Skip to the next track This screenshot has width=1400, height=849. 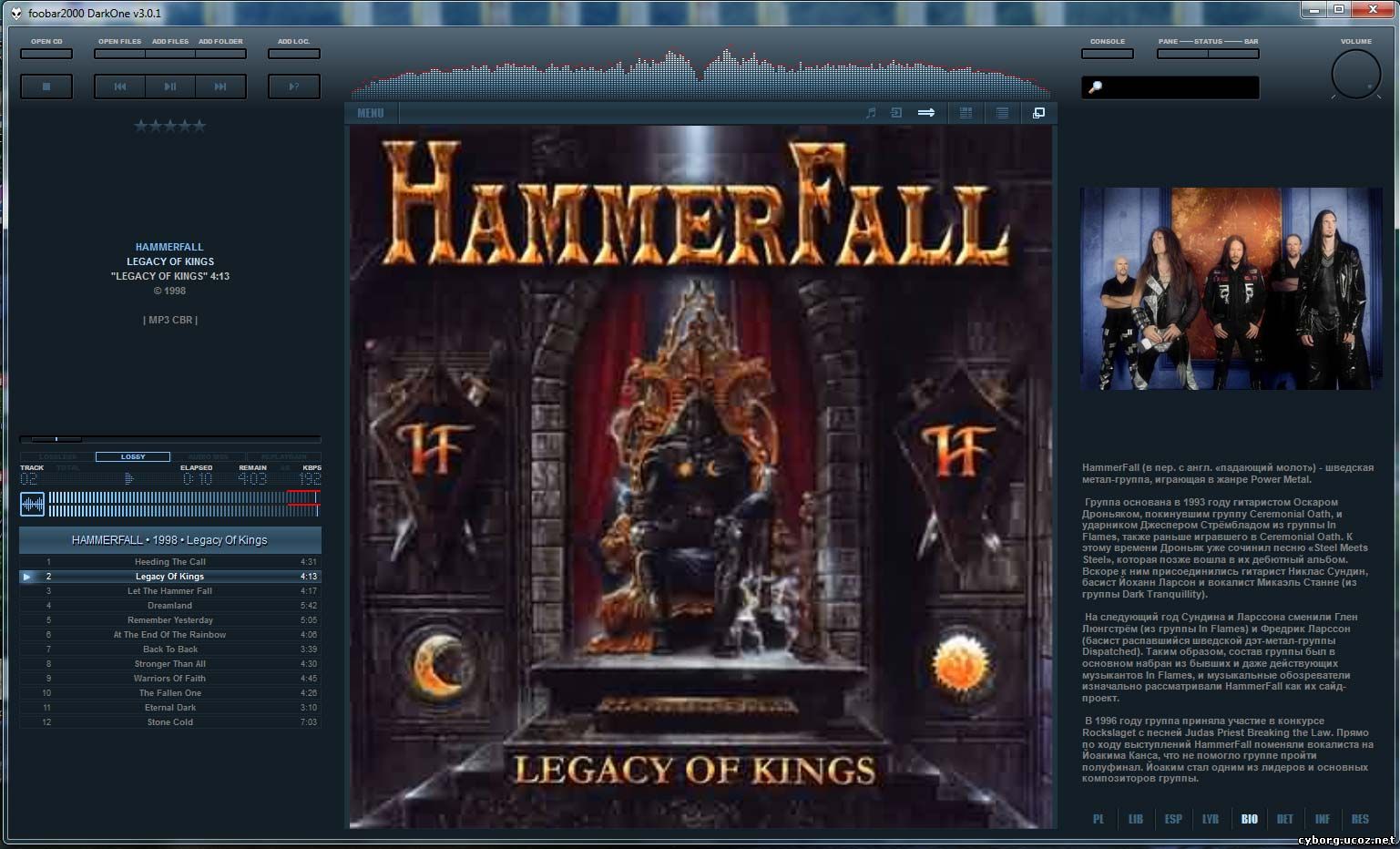tap(220, 87)
